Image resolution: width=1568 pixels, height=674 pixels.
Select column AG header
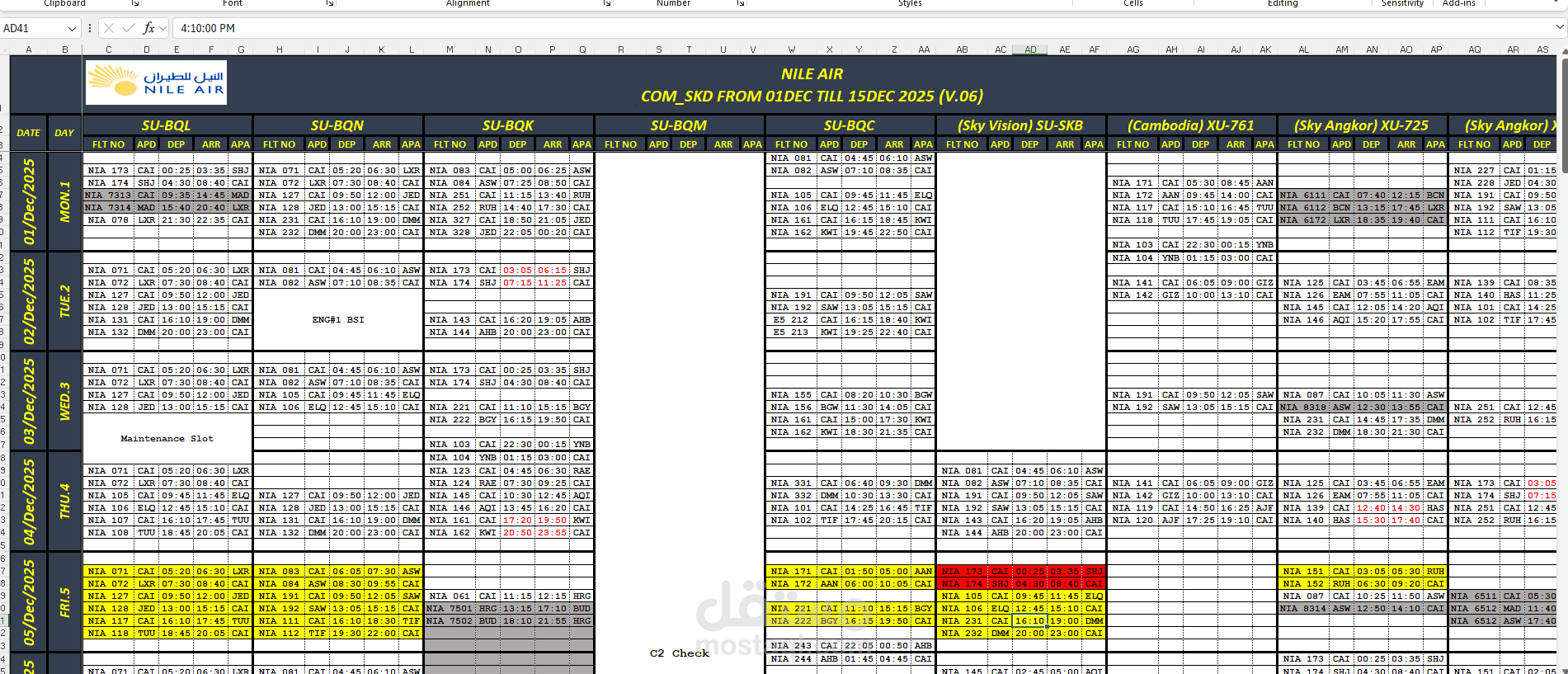click(1133, 49)
